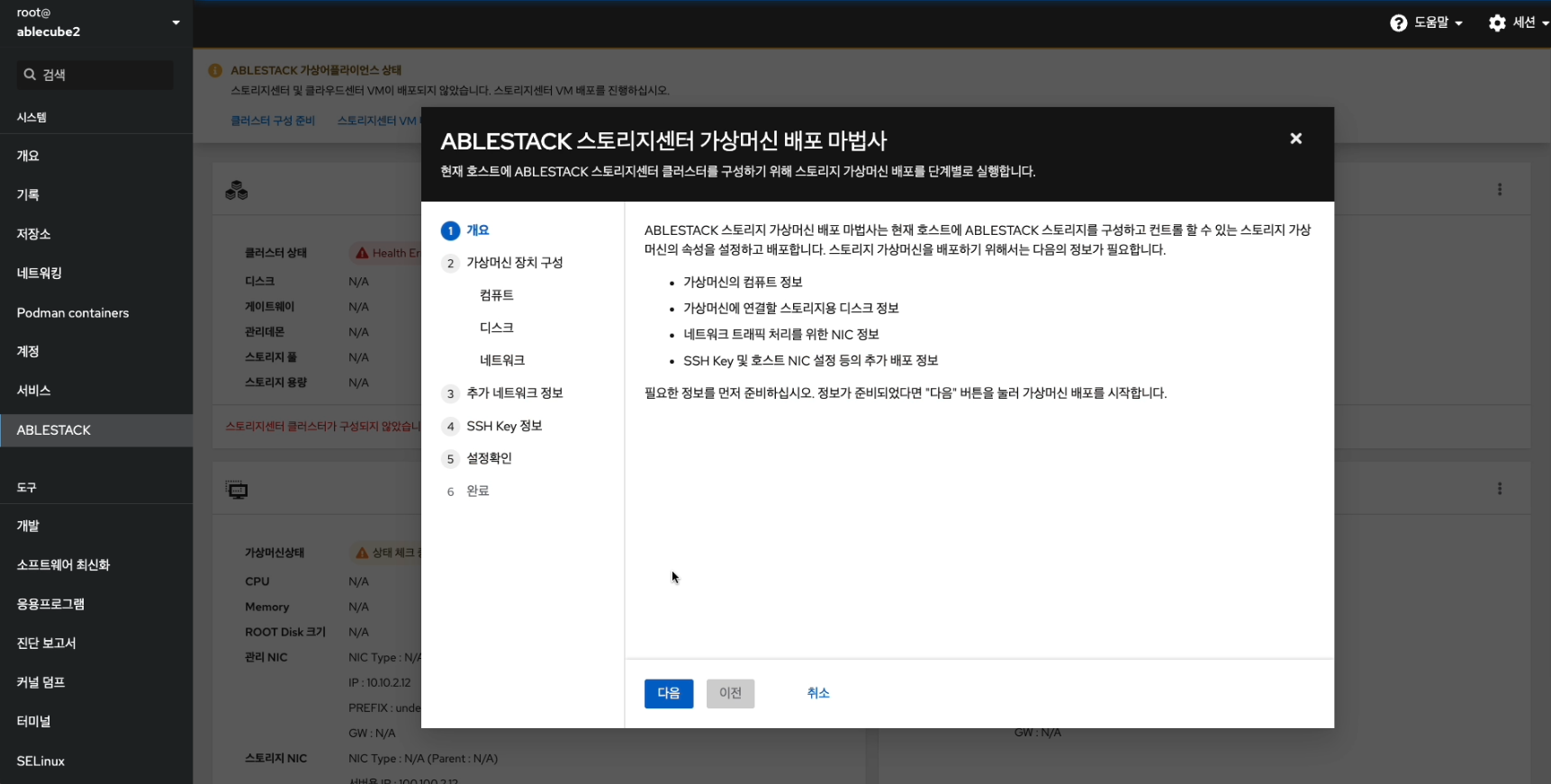Expand the host switcher dropdown arrow

(x=176, y=23)
